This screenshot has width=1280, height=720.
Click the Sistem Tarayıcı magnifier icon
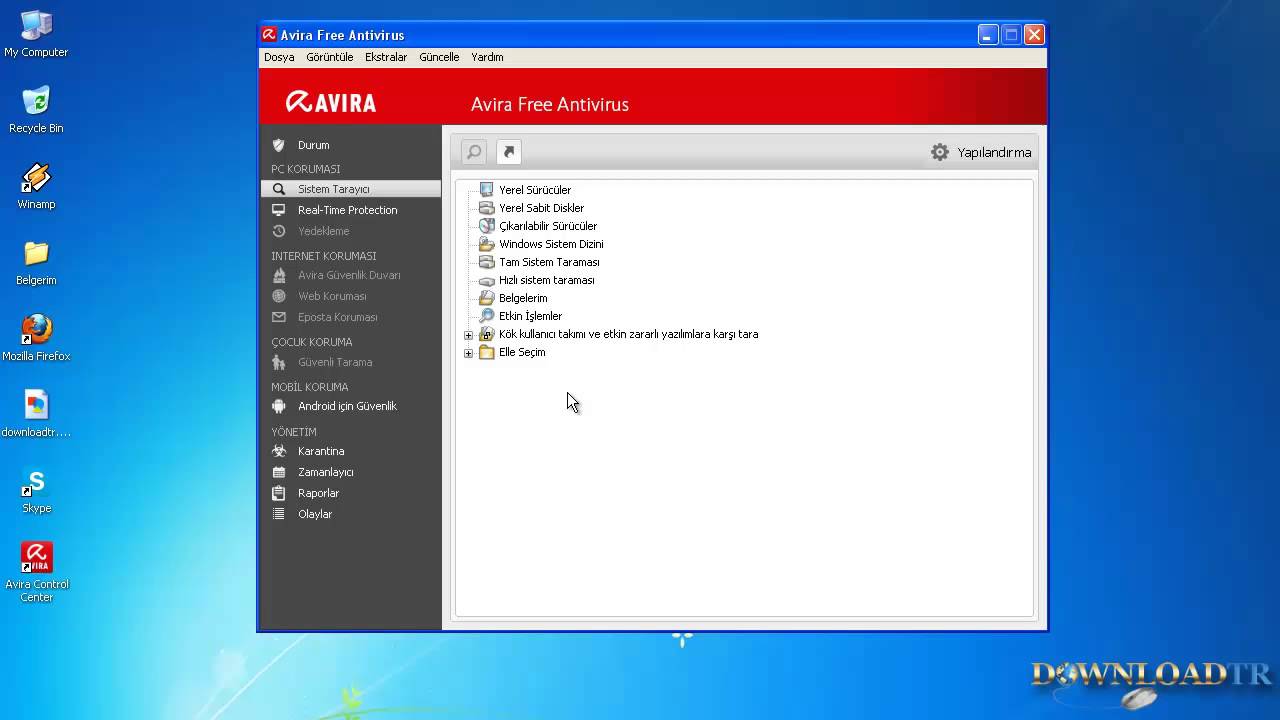(x=279, y=189)
